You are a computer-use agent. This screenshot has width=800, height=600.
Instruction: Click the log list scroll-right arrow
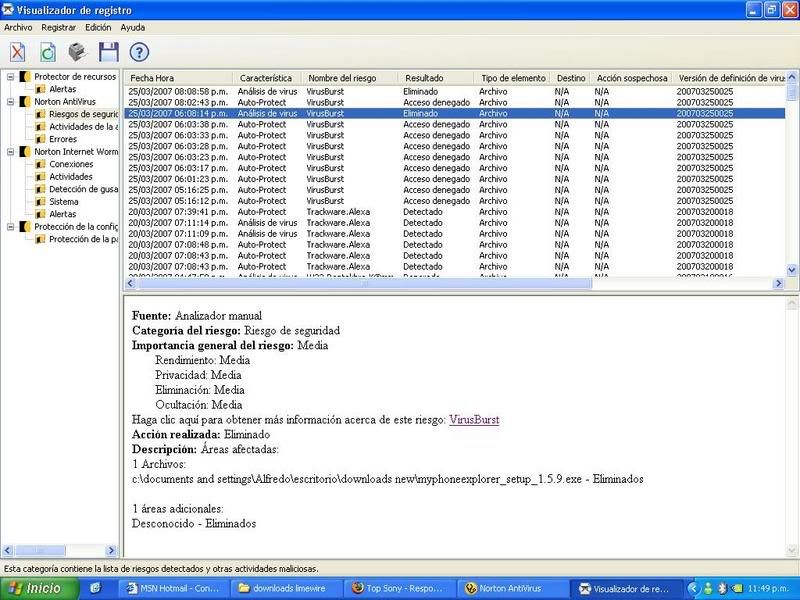coord(779,283)
